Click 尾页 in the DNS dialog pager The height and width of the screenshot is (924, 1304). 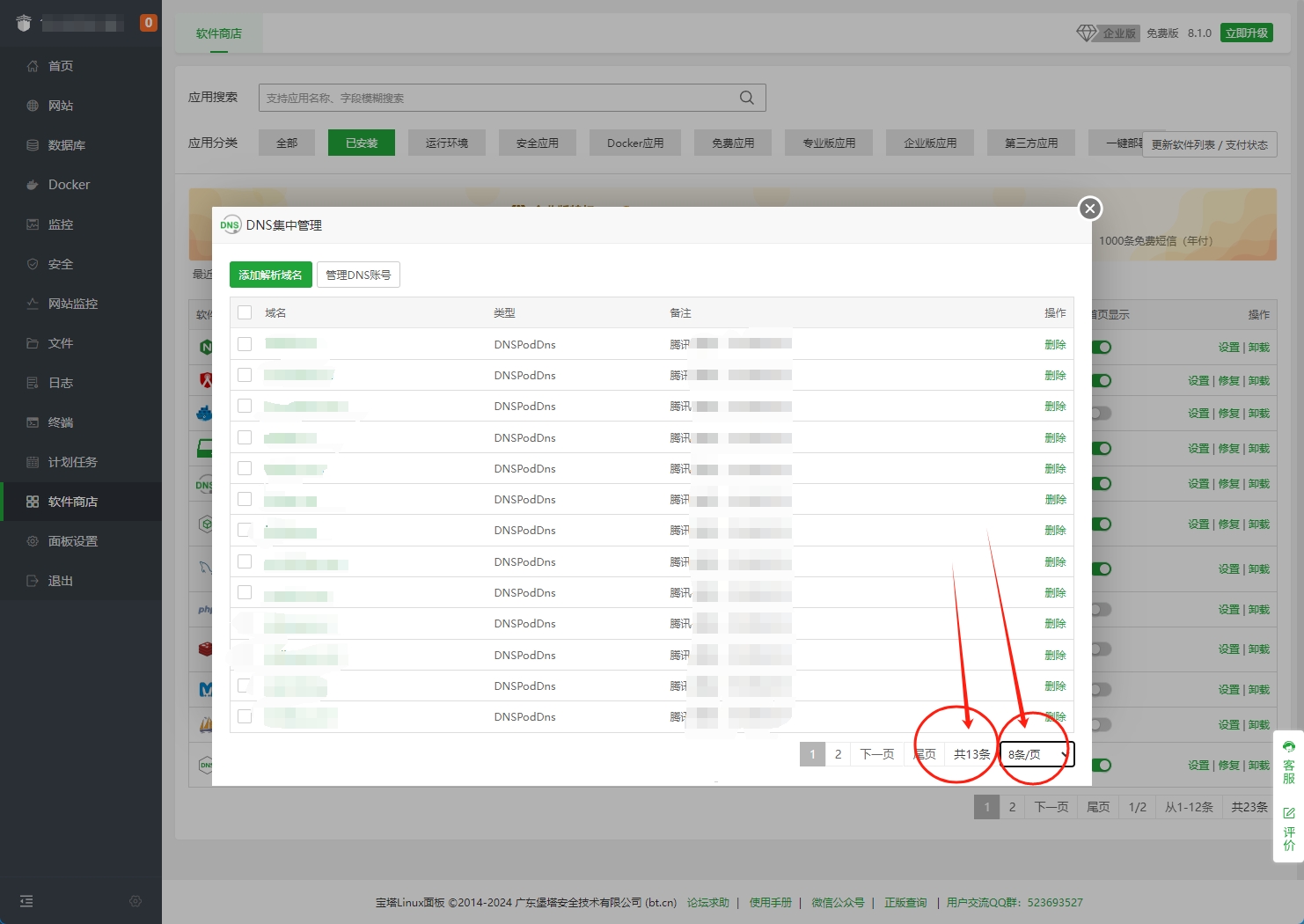coord(925,754)
